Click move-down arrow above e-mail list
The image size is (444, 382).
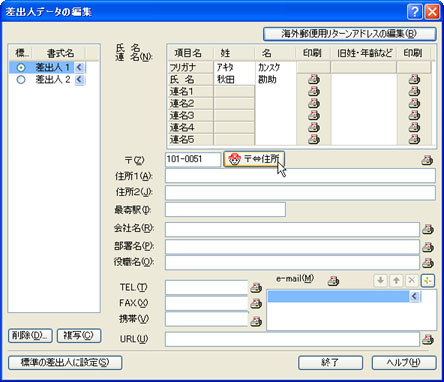pyautogui.click(x=380, y=280)
